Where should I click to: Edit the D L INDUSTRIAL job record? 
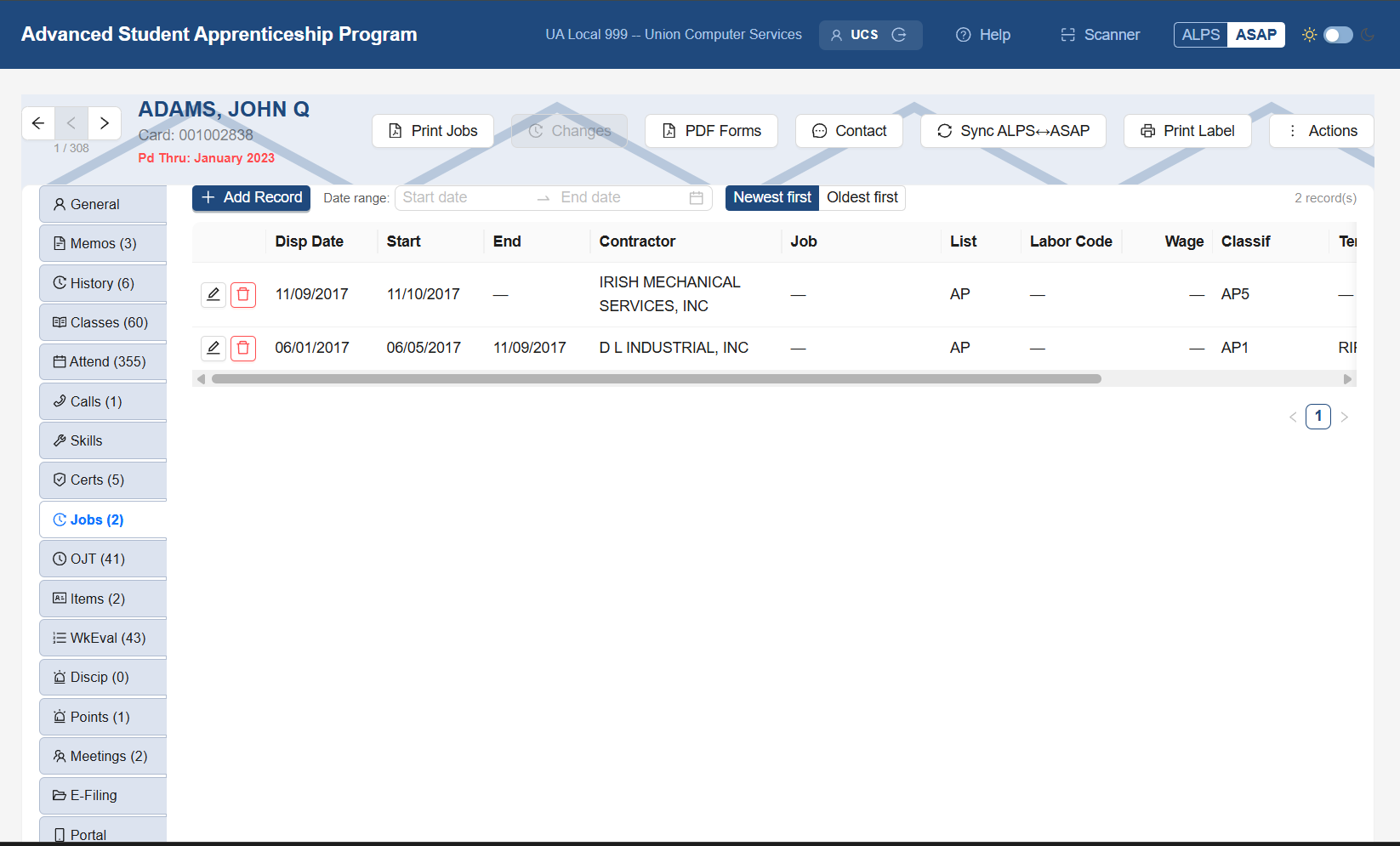(213, 348)
